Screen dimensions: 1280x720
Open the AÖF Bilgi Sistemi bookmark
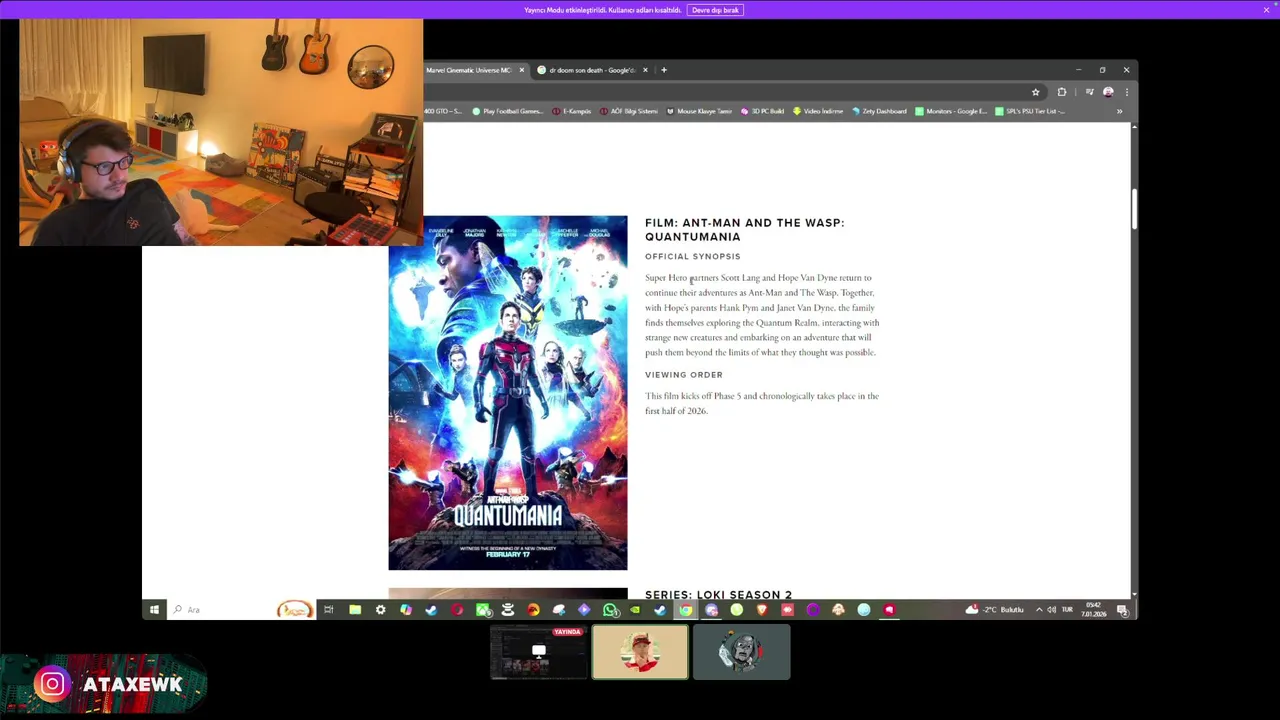[629, 111]
